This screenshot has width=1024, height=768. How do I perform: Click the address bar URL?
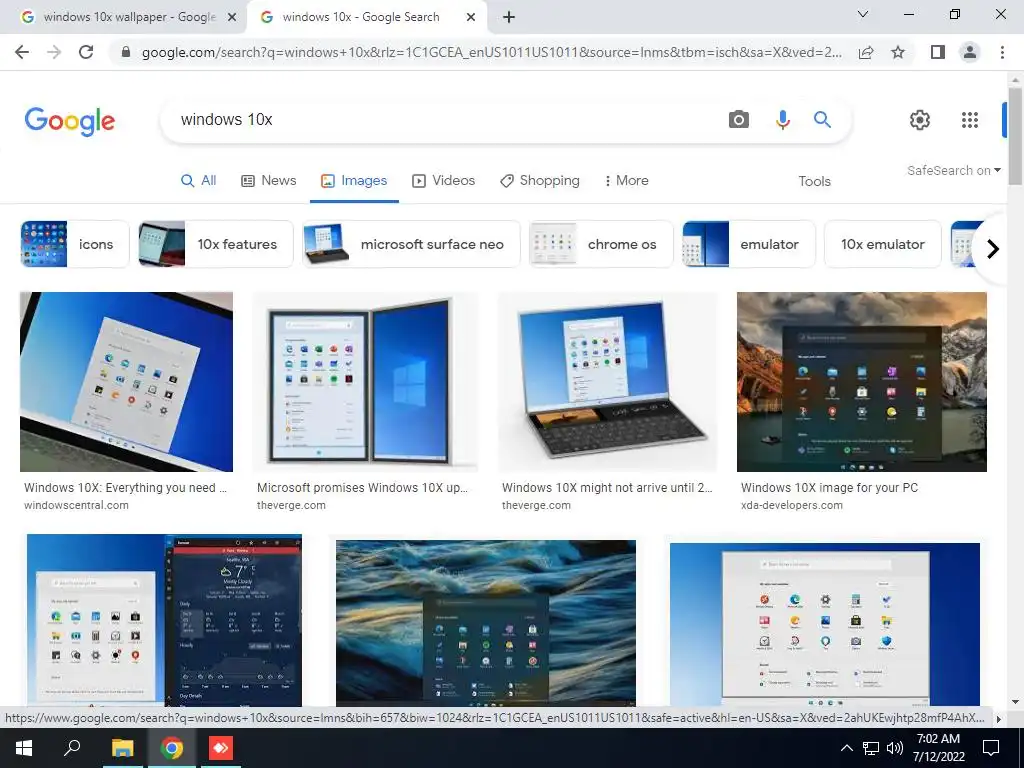tap(491, 52)
